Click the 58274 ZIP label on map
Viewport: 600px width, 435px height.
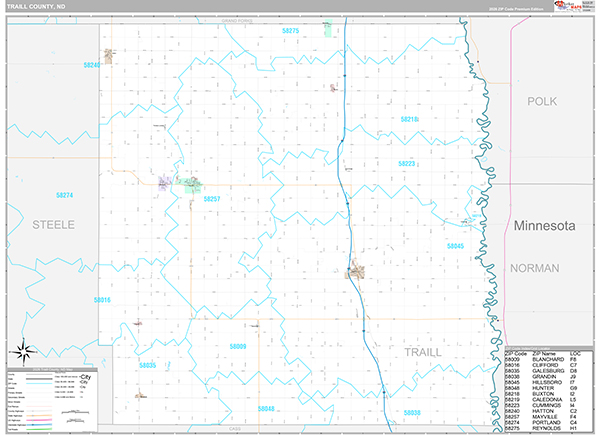click(x=64, y=195)
